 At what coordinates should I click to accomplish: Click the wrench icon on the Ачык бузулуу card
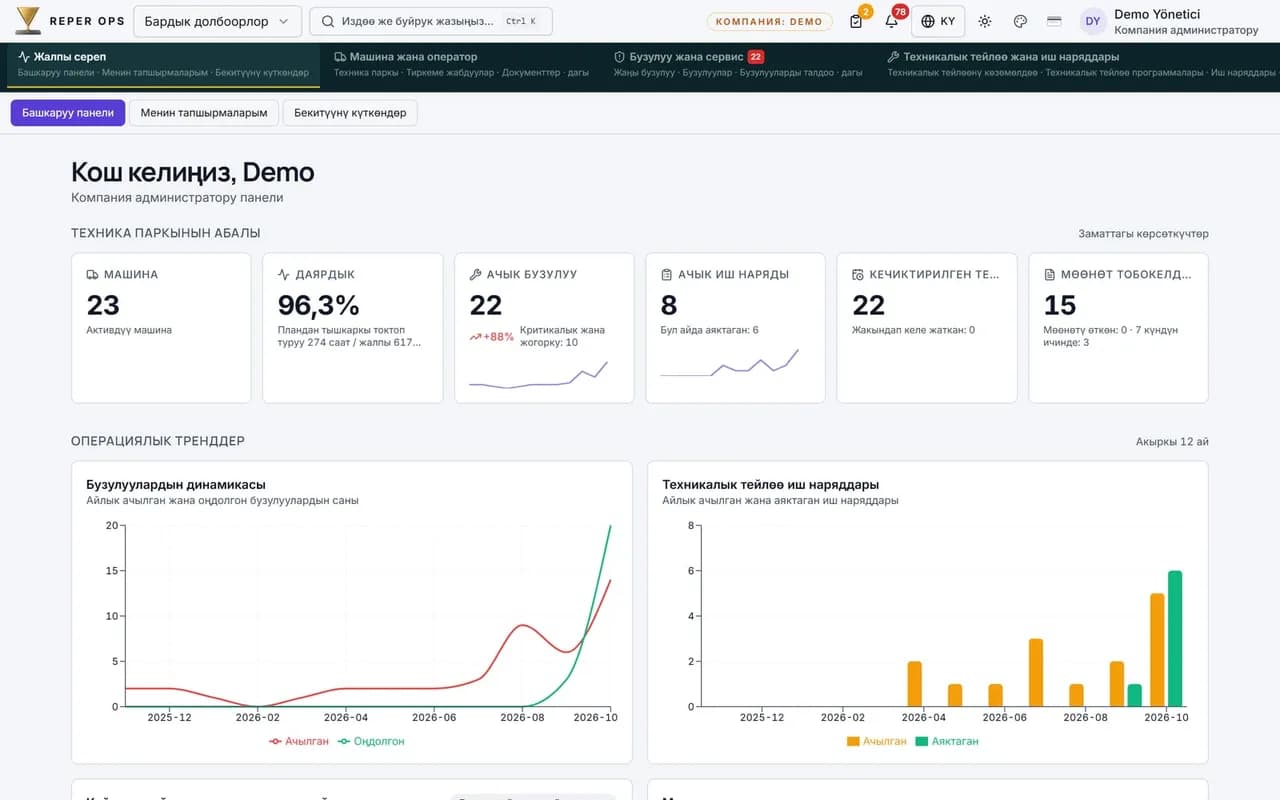tap(476, 274)
